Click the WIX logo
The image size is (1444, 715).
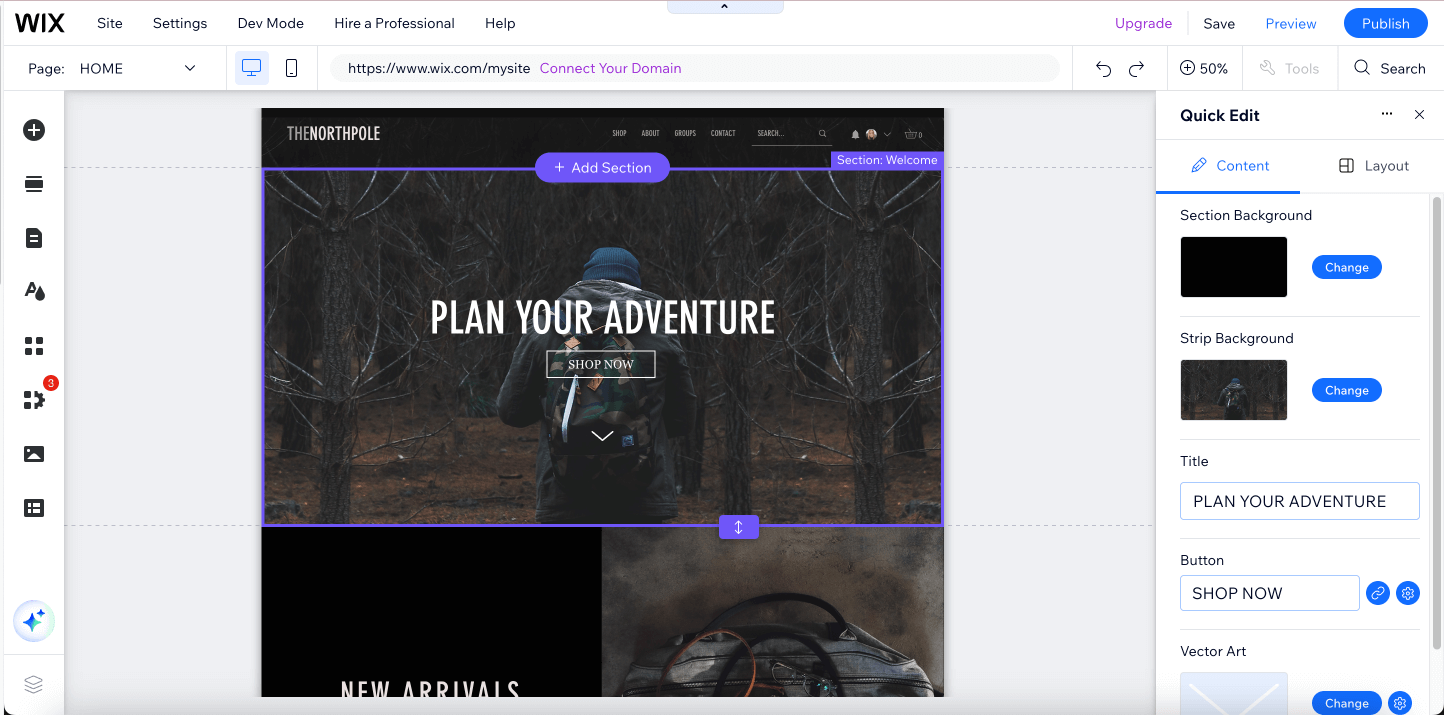click(x=40, y=23)
